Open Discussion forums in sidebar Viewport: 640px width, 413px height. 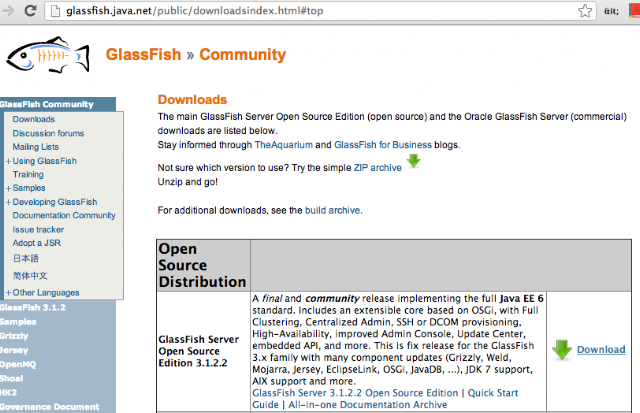[x=48, y=133]
